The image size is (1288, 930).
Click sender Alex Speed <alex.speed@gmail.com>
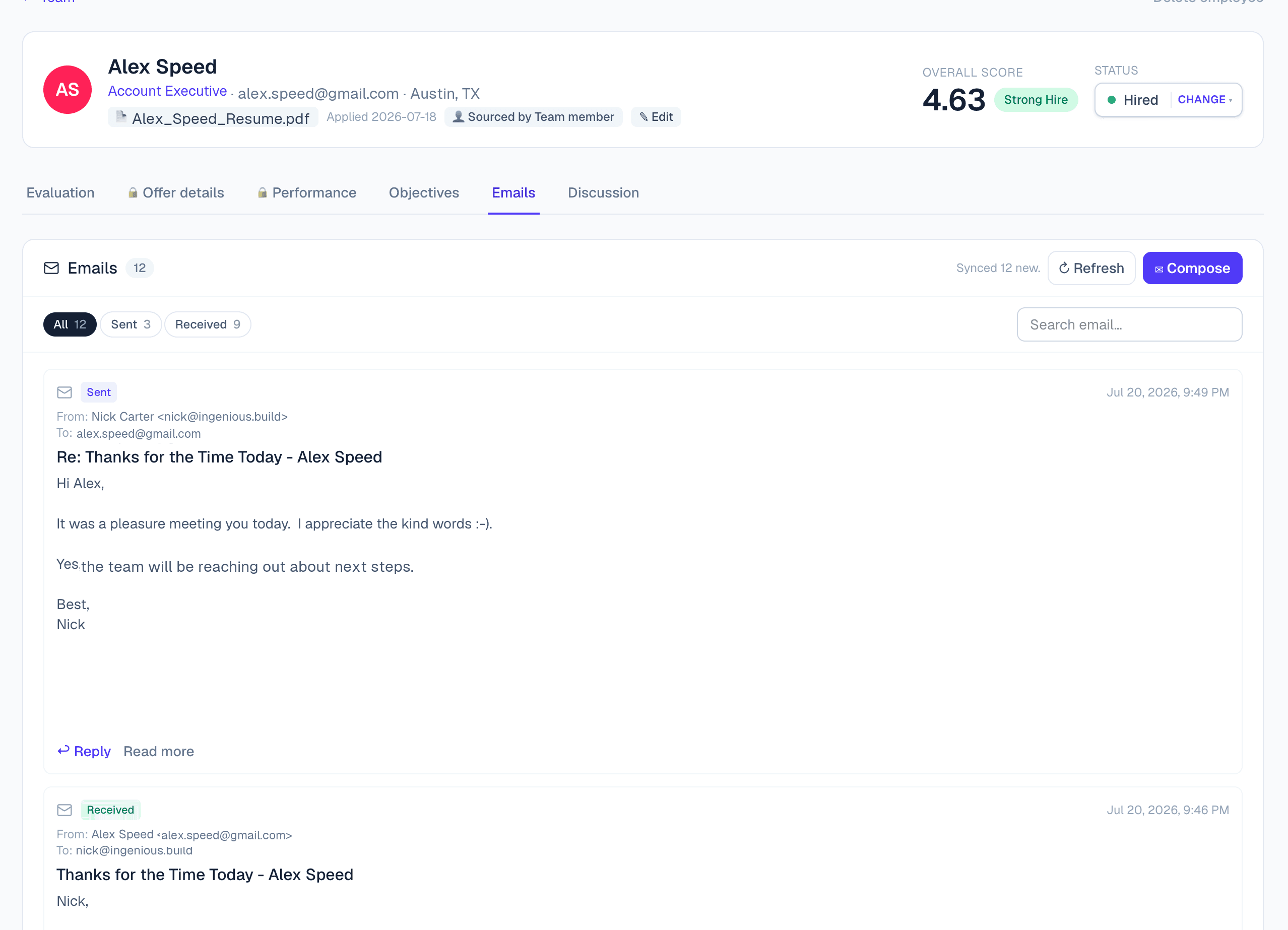pyautogui.click(x=191, y=835)
